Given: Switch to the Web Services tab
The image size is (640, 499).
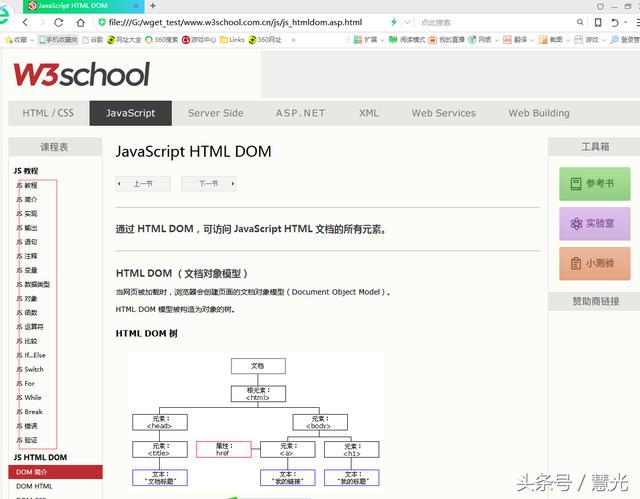Looking at the screenshot, I should tap(444, 113).
